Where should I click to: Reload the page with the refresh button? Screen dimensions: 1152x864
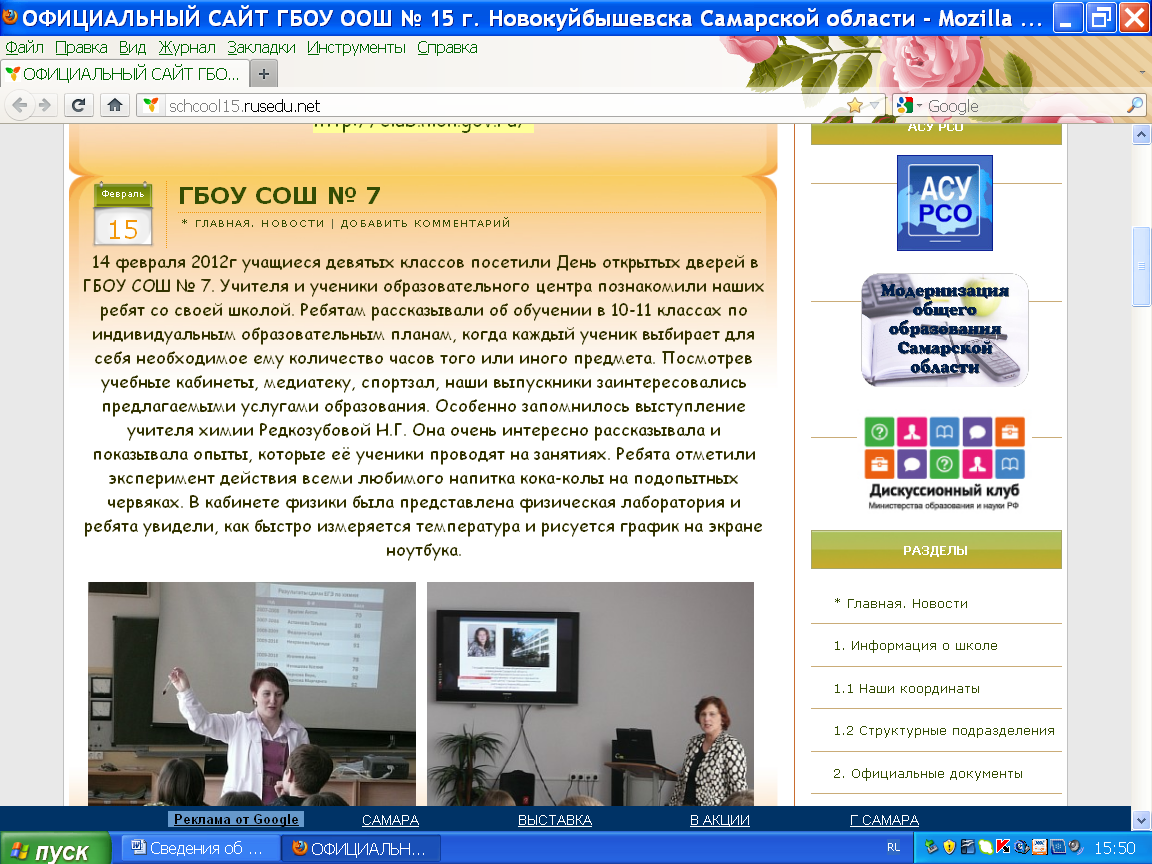[x=79, y=105]
